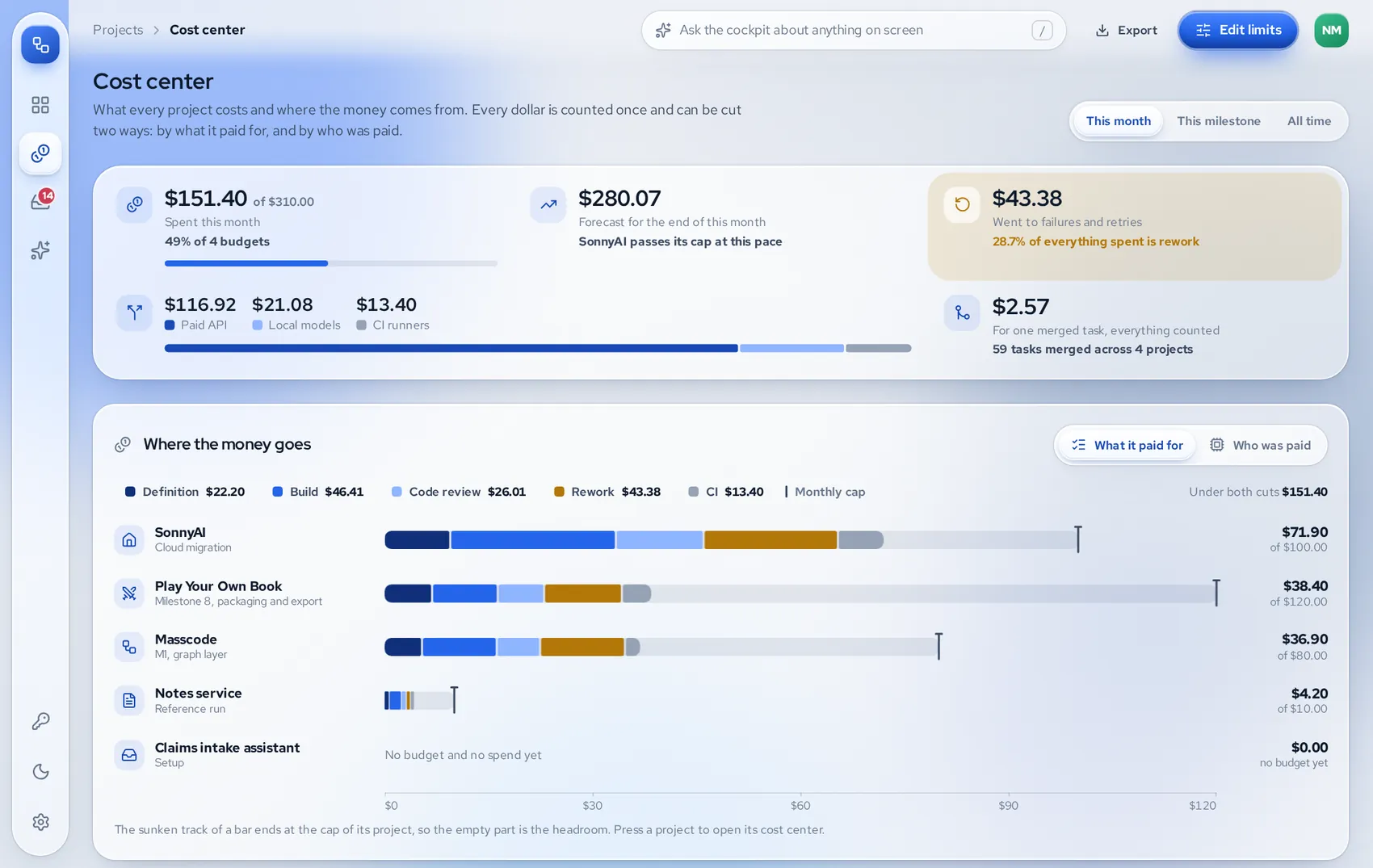Click the SonnyAI project house icon

tap(129, 539)
